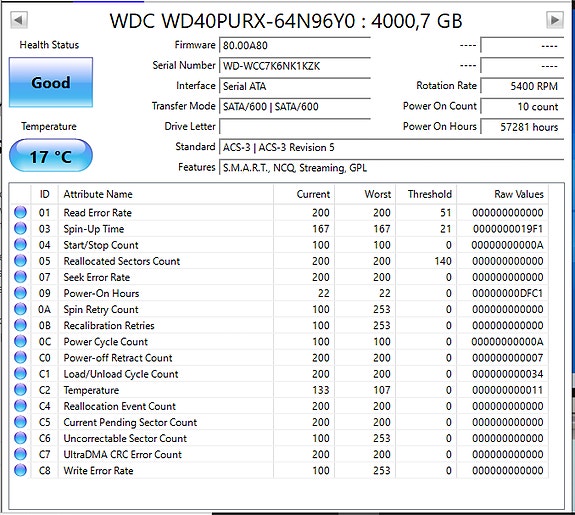Click status circle beside Temperature attribute
The height and width of the screenshot is (515, 575).
click(21, 390)
